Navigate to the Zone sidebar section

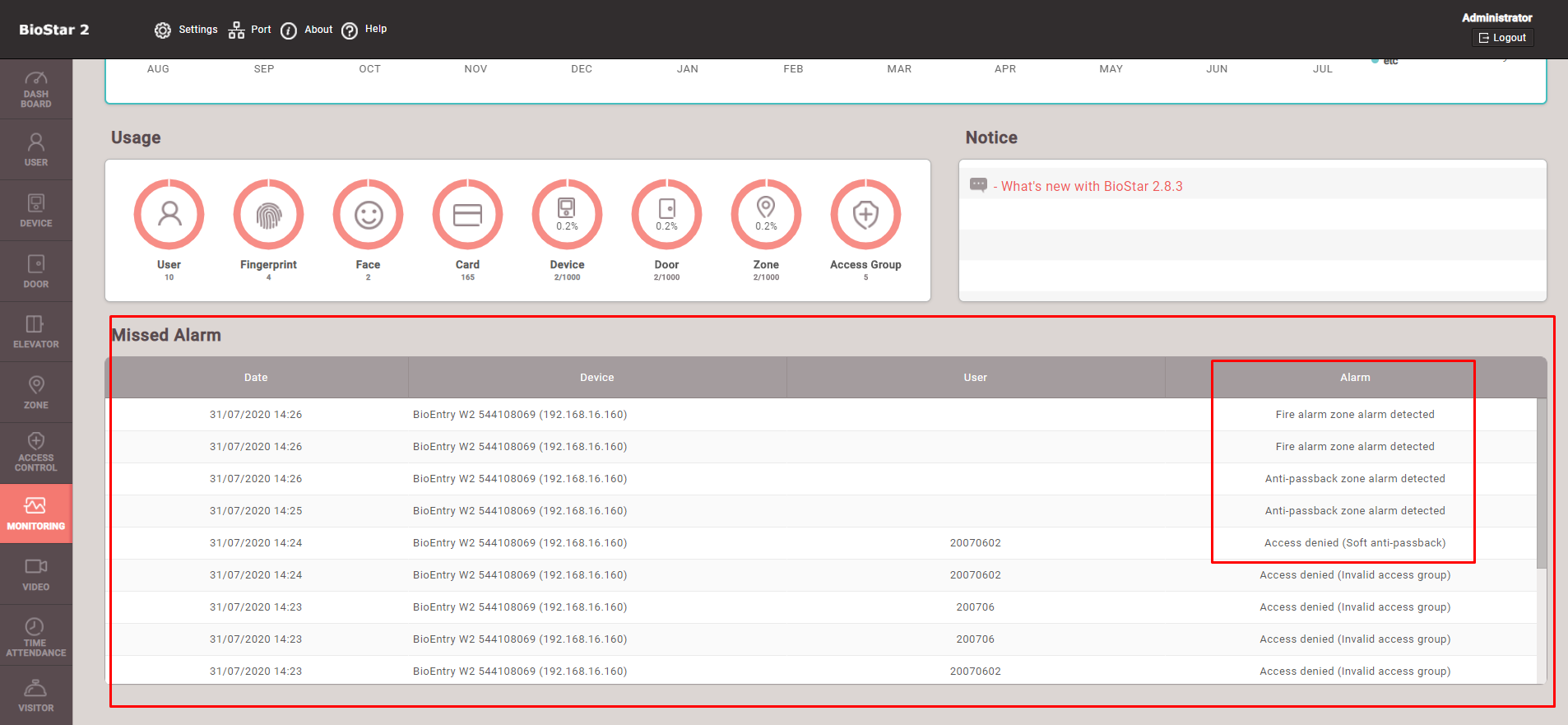coord(36,393)
